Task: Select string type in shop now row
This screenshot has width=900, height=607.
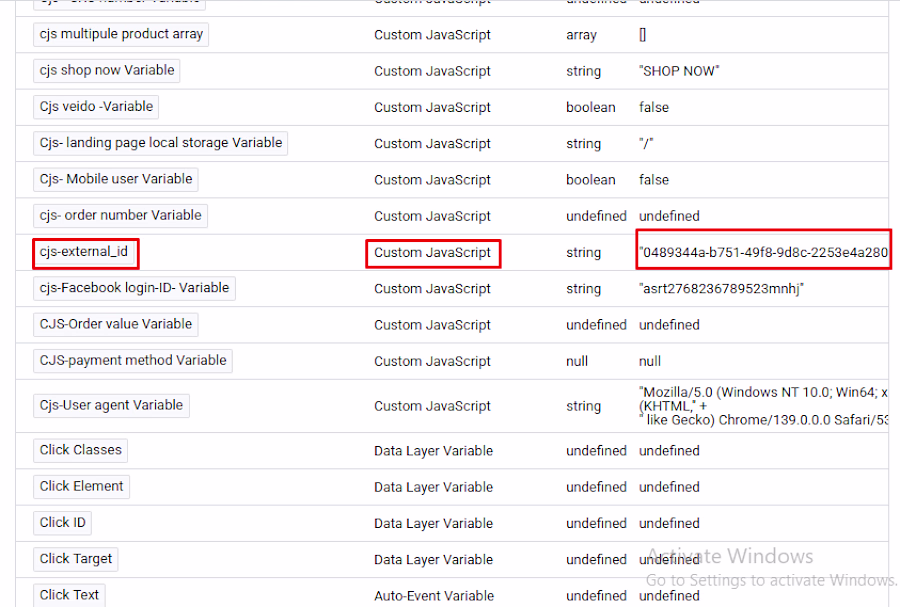Action: click(583, 71)
